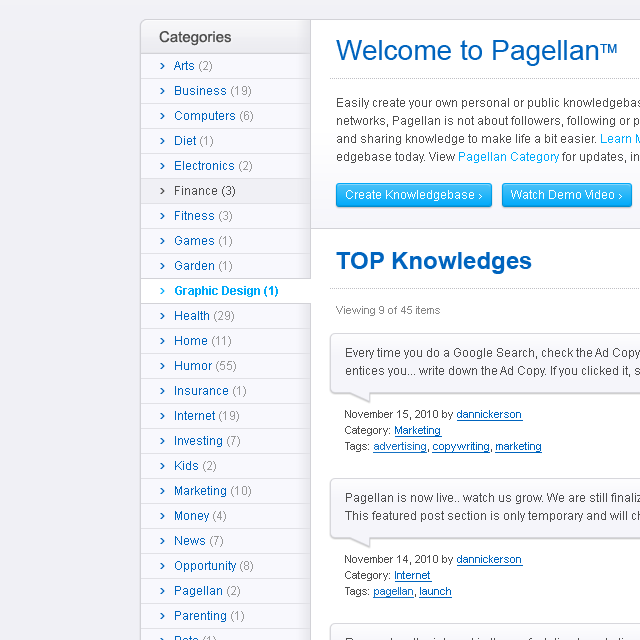Click the chevron beside Computers

pos(162,116)
